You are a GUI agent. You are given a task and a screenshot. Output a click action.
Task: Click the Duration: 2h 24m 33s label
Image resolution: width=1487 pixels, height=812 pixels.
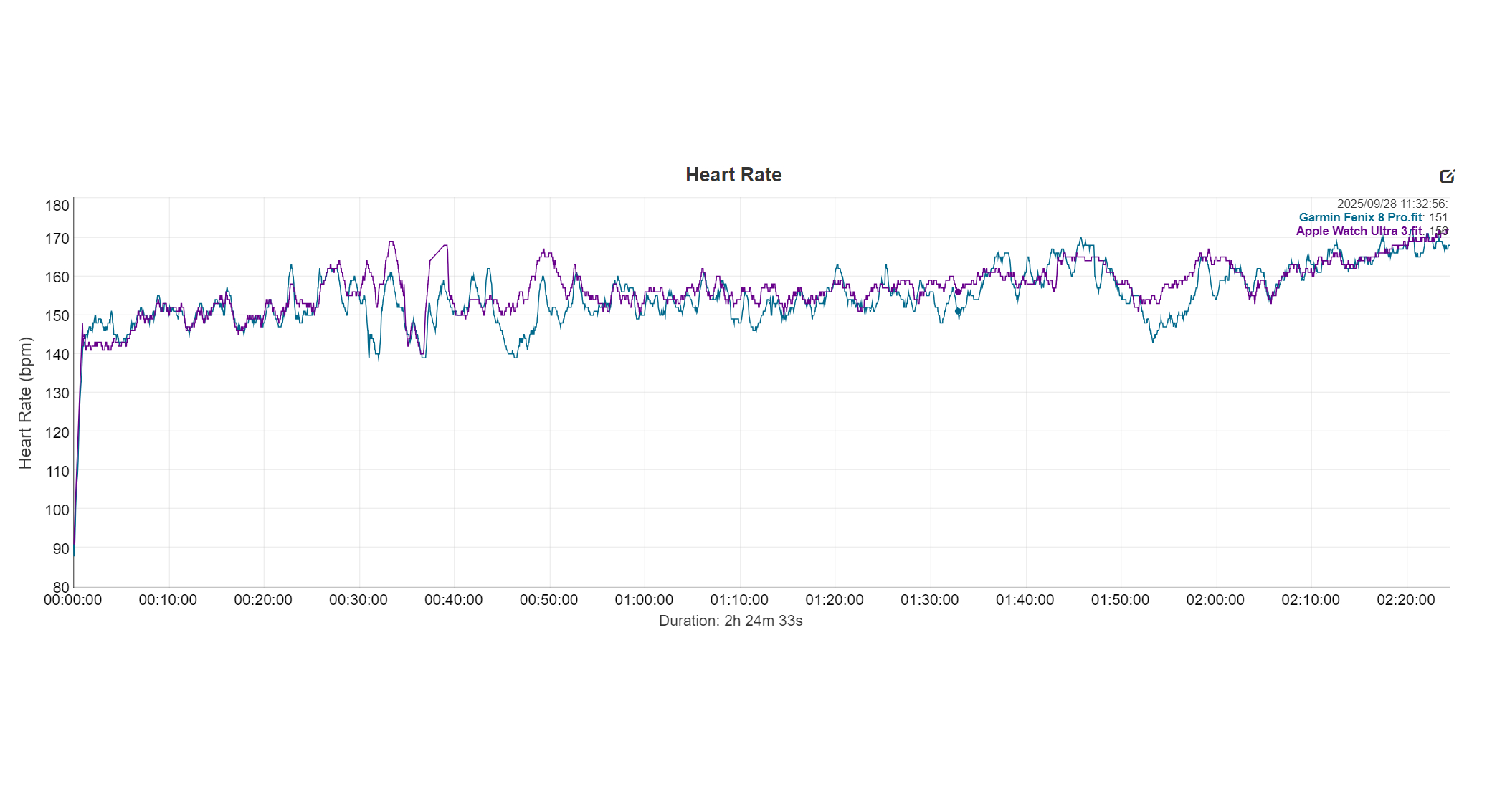[x=731, y=621]
